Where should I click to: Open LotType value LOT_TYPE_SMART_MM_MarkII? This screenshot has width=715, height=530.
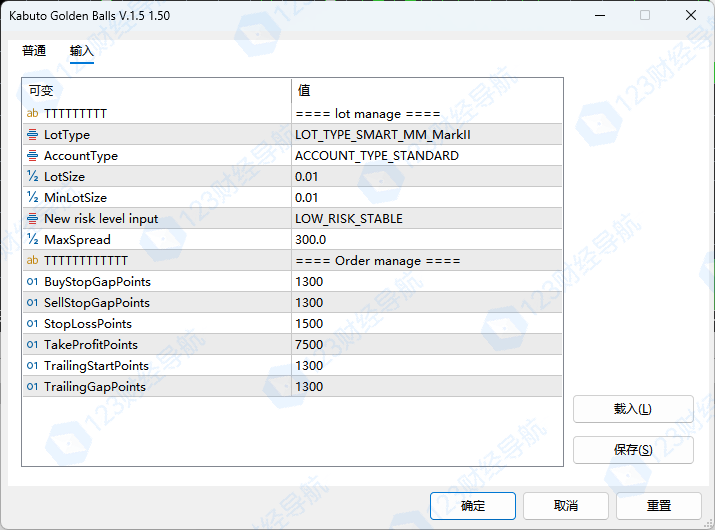point(426,135)
